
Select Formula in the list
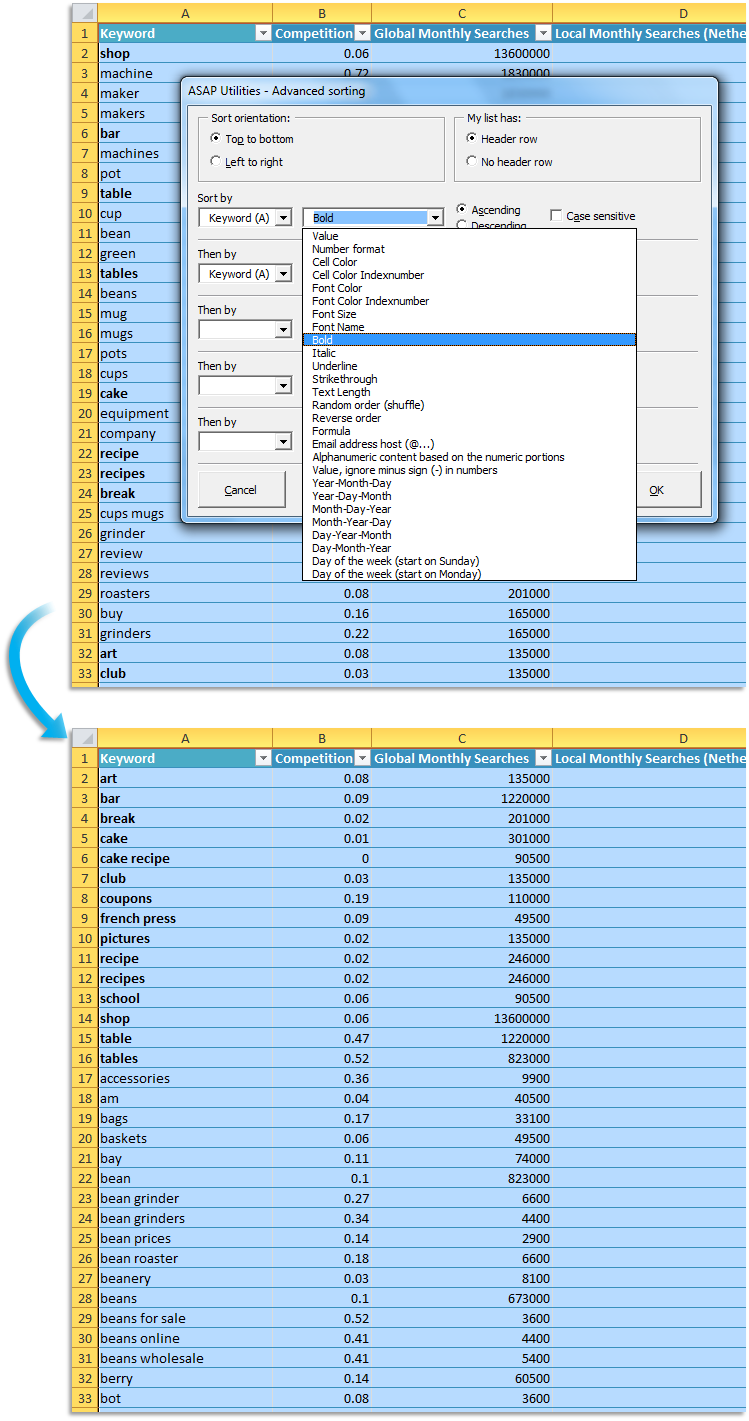[469, 431]
